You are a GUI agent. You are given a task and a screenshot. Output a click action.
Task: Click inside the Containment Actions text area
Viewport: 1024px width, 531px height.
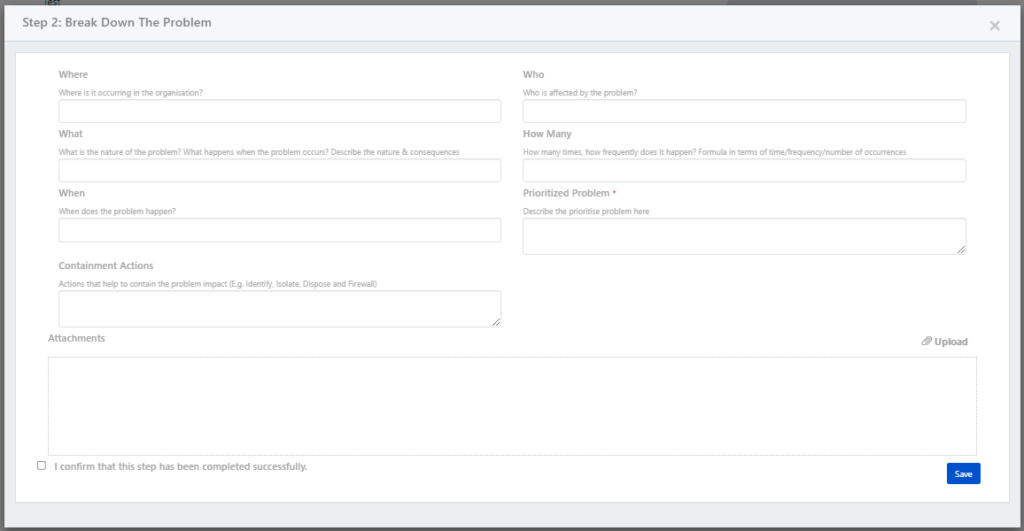[279, 308]
